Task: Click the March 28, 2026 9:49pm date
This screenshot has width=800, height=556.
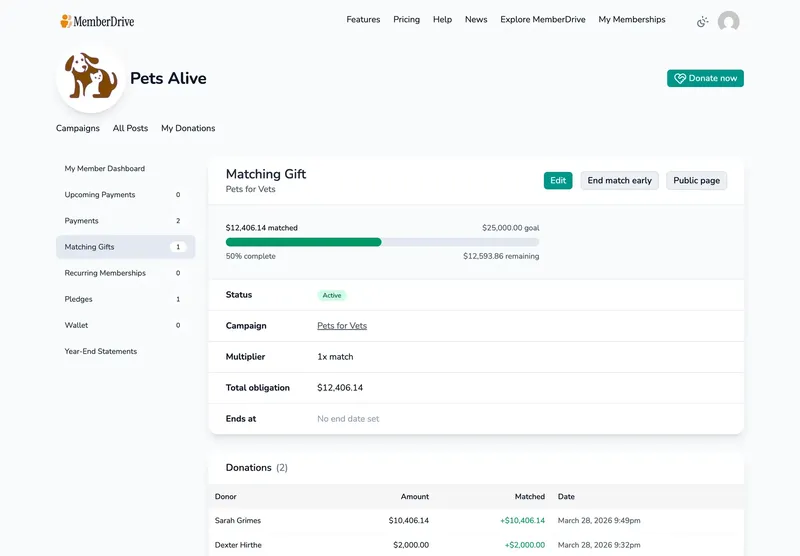Action: (599, 520)
